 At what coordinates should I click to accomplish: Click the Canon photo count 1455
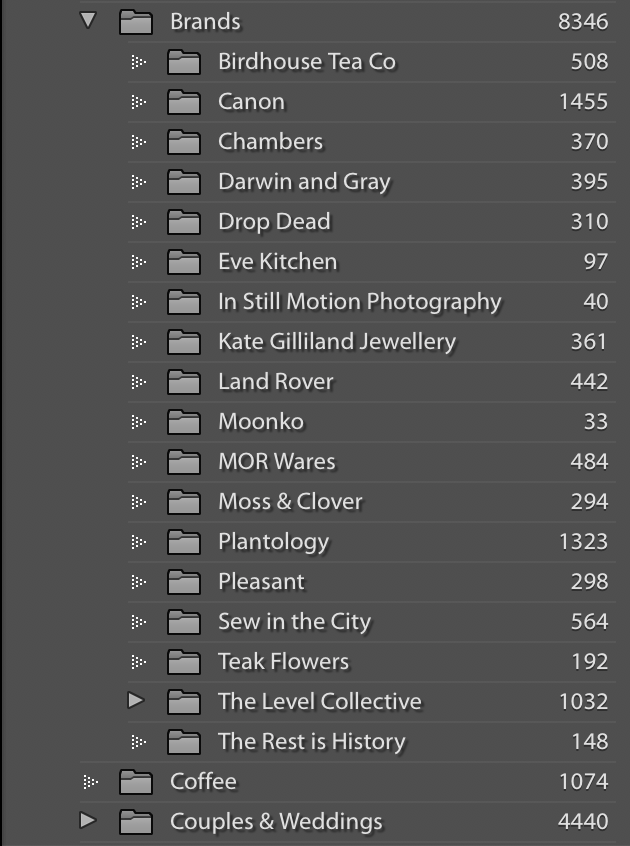pos(584,101)
